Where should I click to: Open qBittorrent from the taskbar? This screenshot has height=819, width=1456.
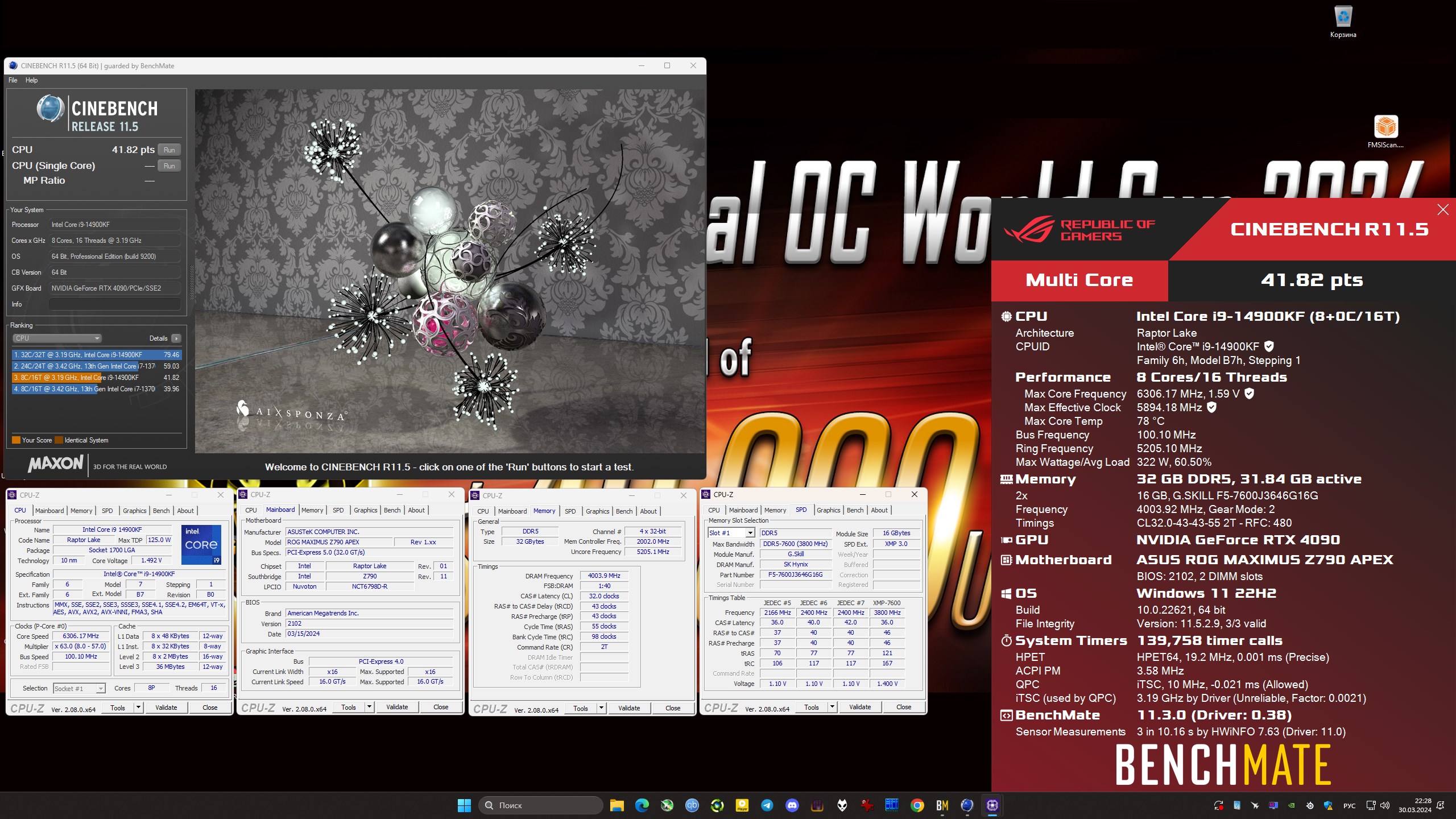(x=692, y=805)
